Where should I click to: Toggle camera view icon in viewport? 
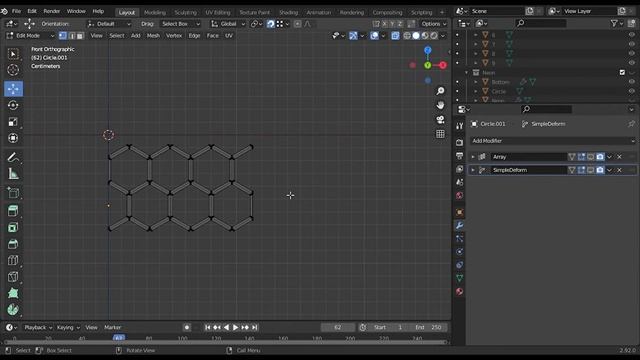tap(440, 120)
